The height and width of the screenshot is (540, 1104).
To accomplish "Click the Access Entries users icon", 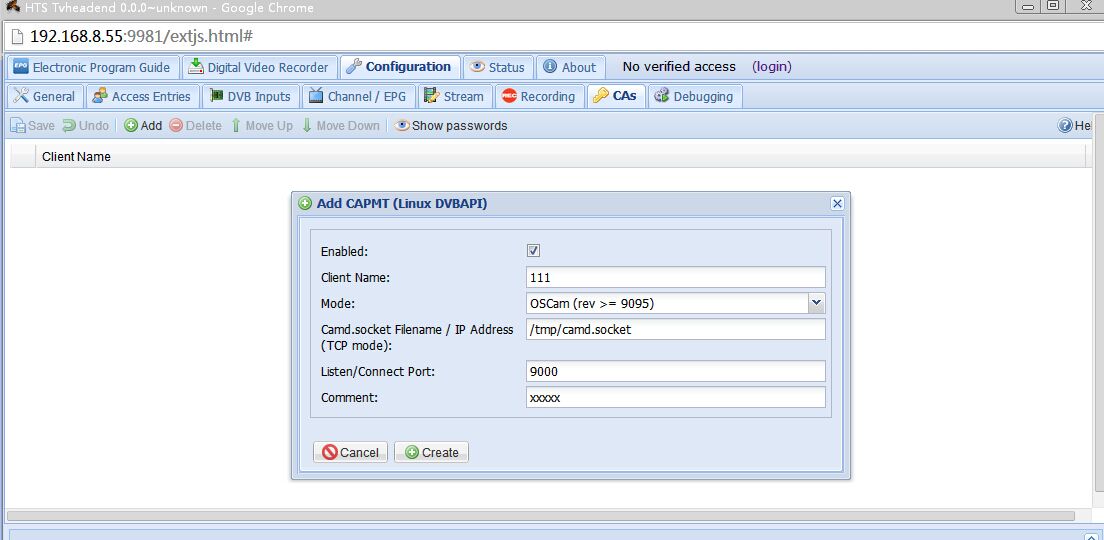I will pos(100,96).
